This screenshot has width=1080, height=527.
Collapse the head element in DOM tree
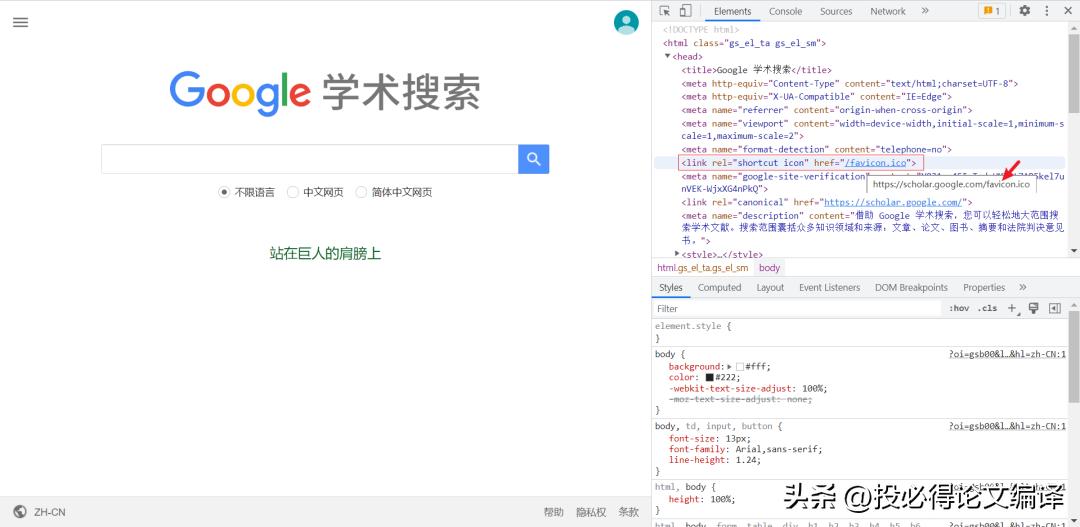pyautogui.click(x=667, y=56)
